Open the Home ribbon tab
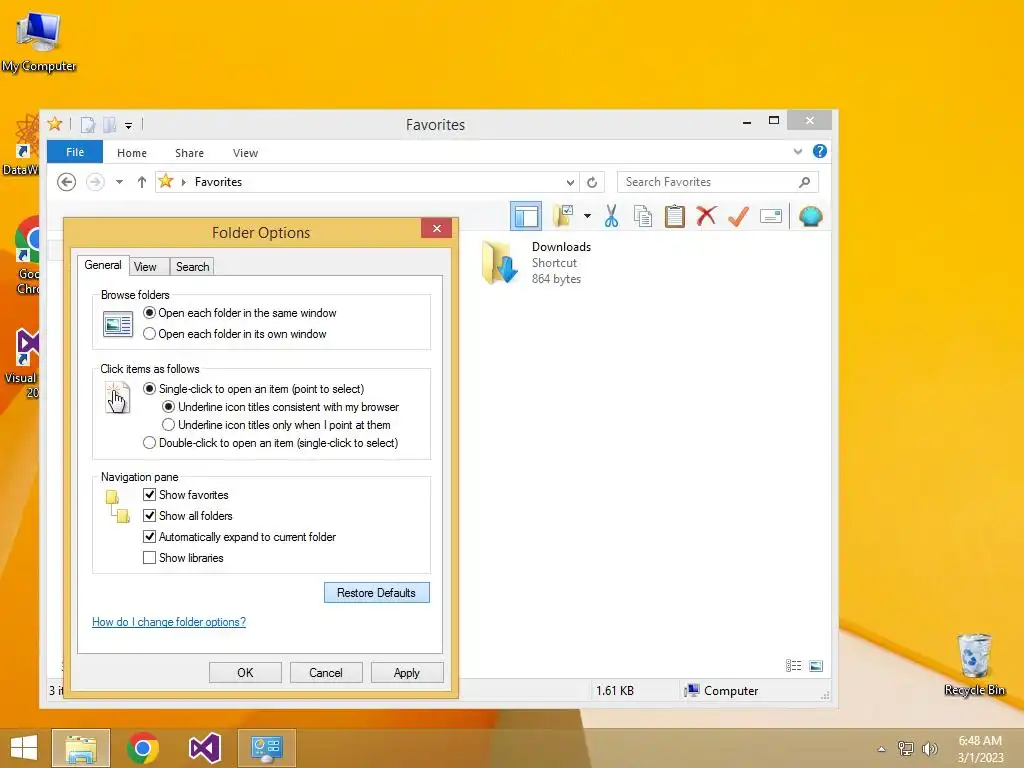This screenshot has height=768, width=1024. tap(132, 153)
